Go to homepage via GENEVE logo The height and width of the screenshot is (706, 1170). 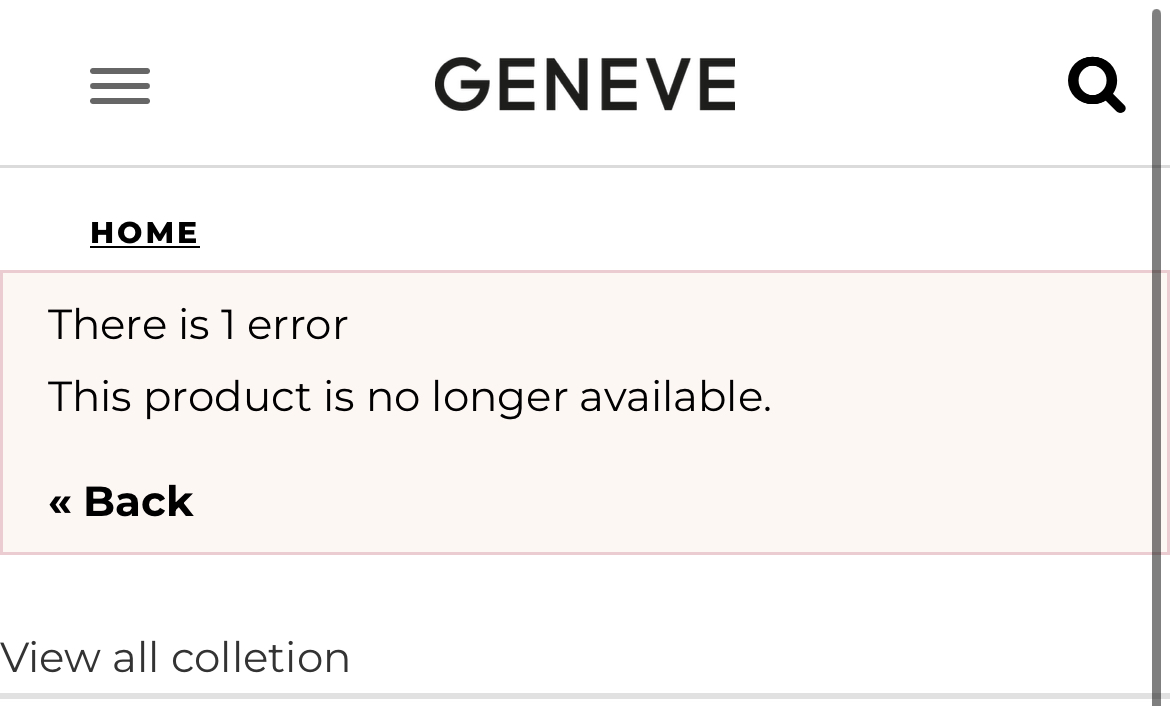[586, 84]
